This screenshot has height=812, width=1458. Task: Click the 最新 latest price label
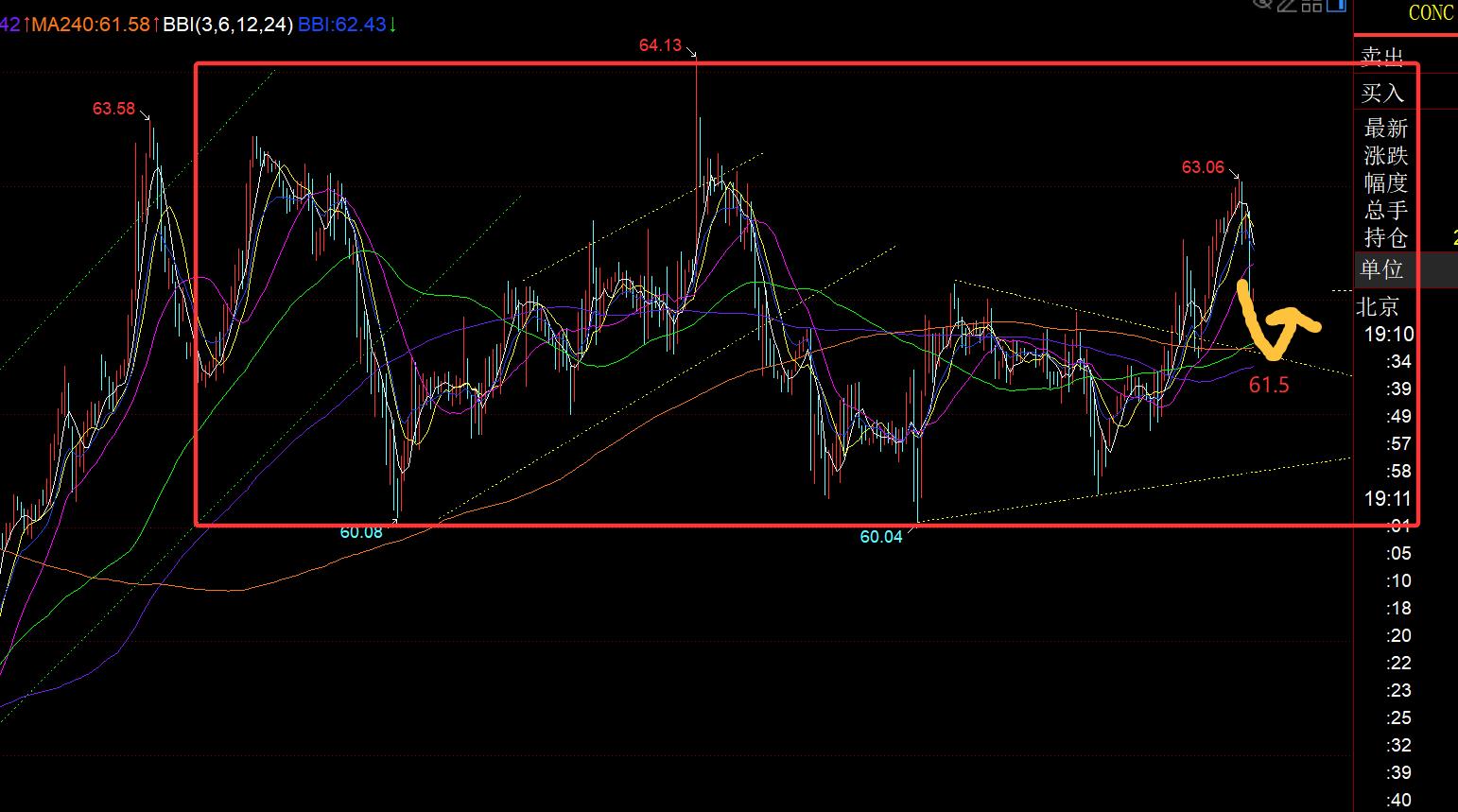[1385, 129]
